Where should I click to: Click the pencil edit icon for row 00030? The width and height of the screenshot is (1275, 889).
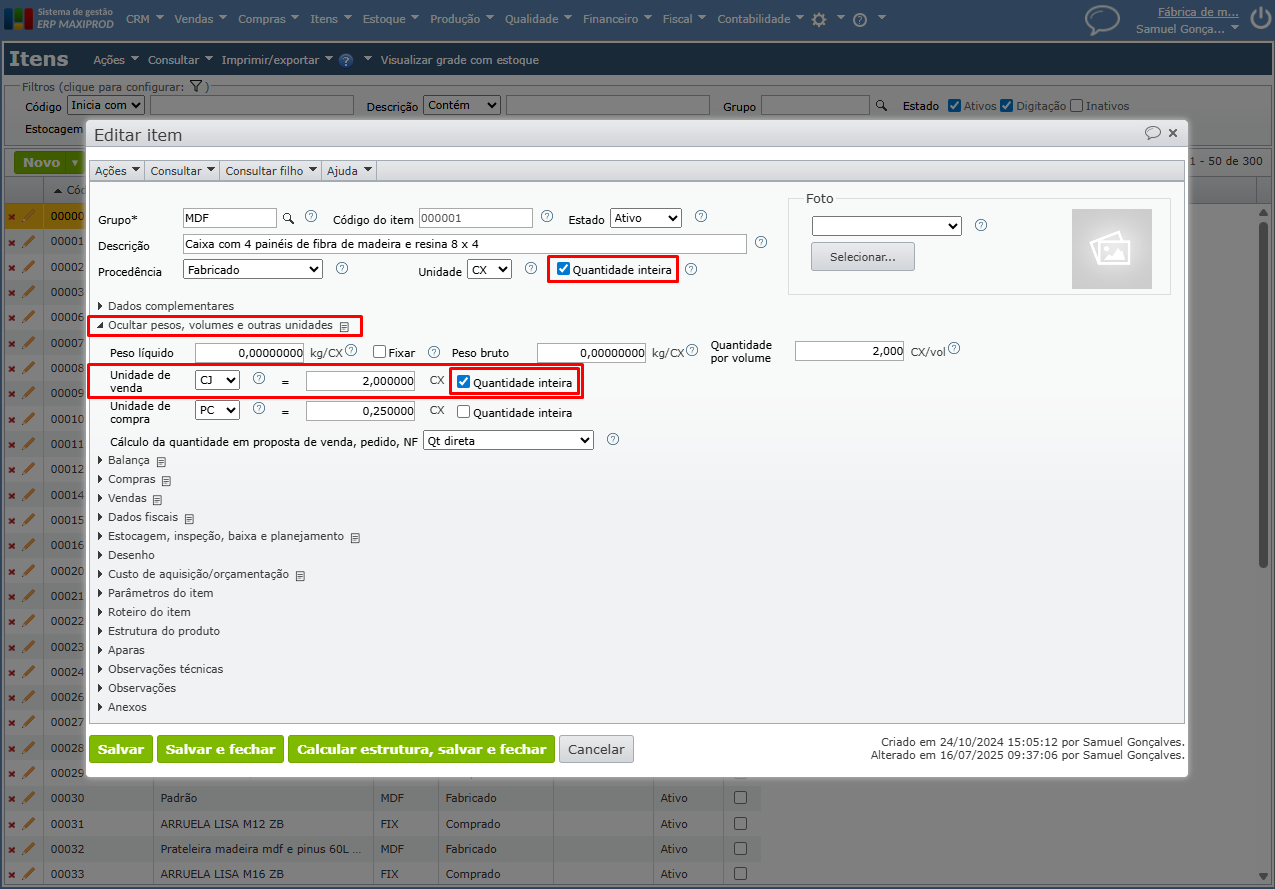pyautogui.click(x=29, y=798)
